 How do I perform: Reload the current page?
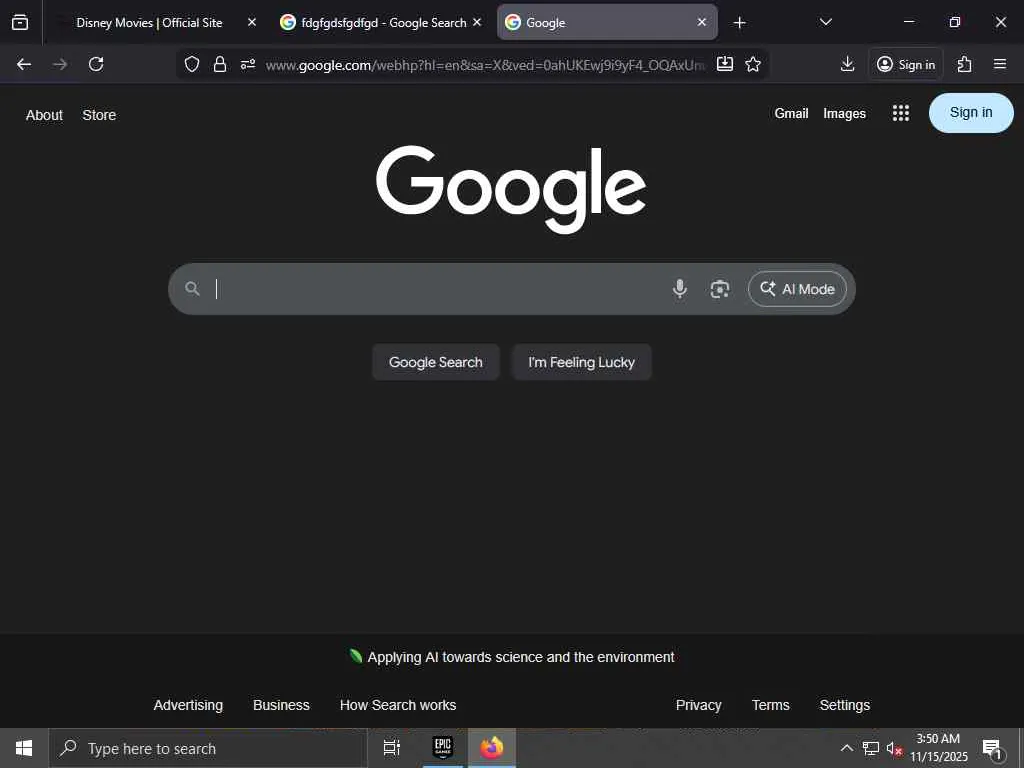(x=96, y=64)
